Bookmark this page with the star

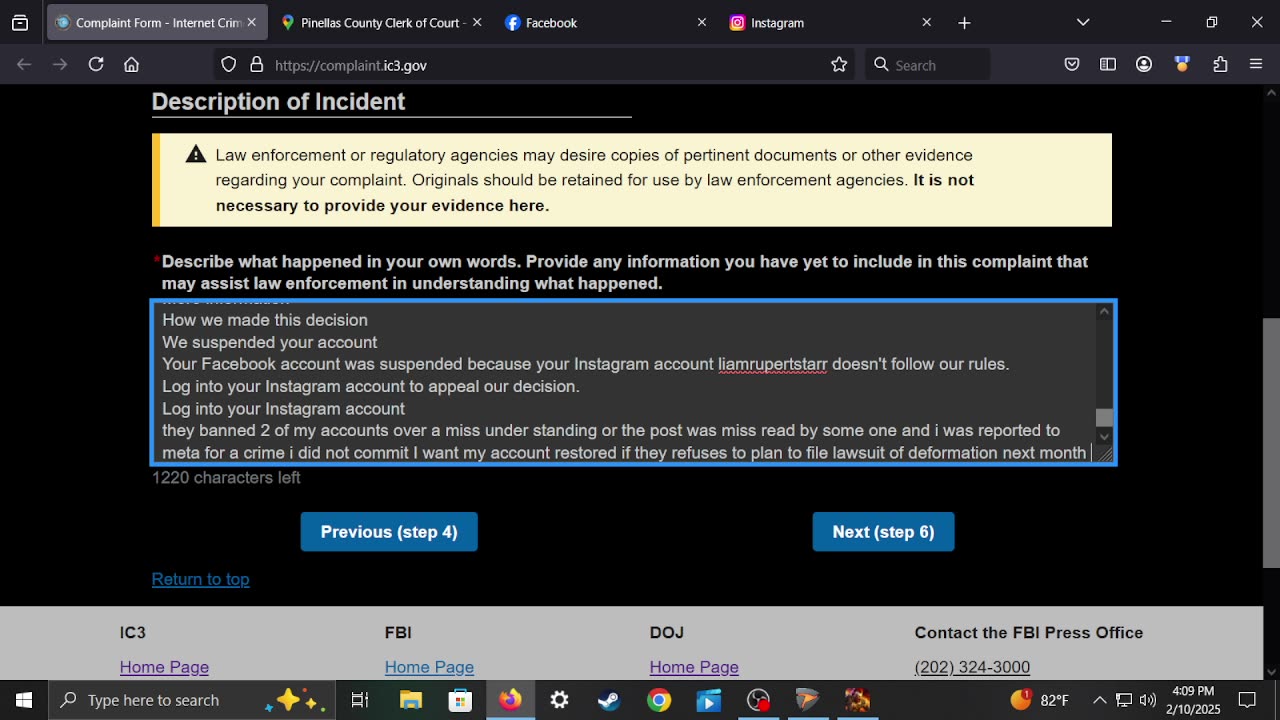coord(839,64)
